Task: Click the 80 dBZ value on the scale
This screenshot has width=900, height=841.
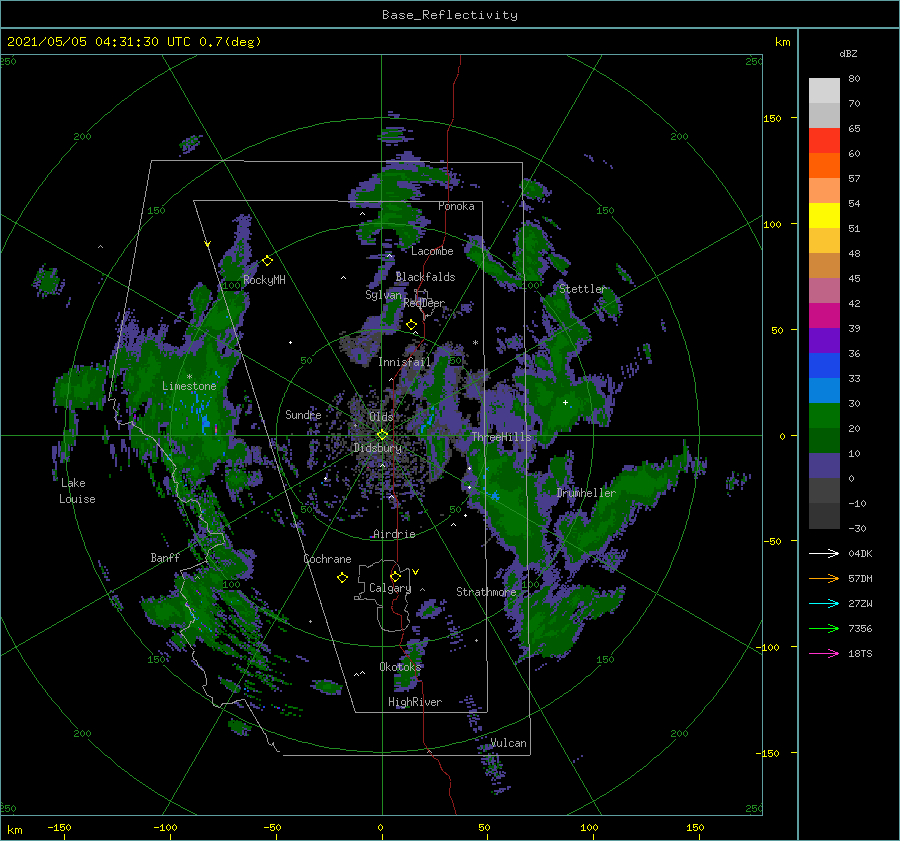Action: (854, 78)
